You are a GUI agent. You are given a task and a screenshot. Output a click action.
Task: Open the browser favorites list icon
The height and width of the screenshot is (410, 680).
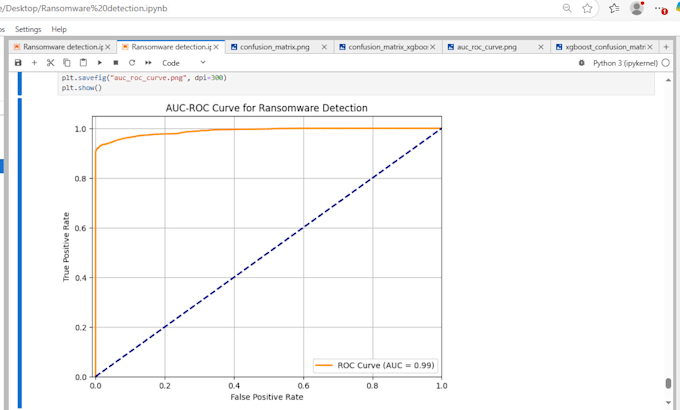tap(614, 8)
